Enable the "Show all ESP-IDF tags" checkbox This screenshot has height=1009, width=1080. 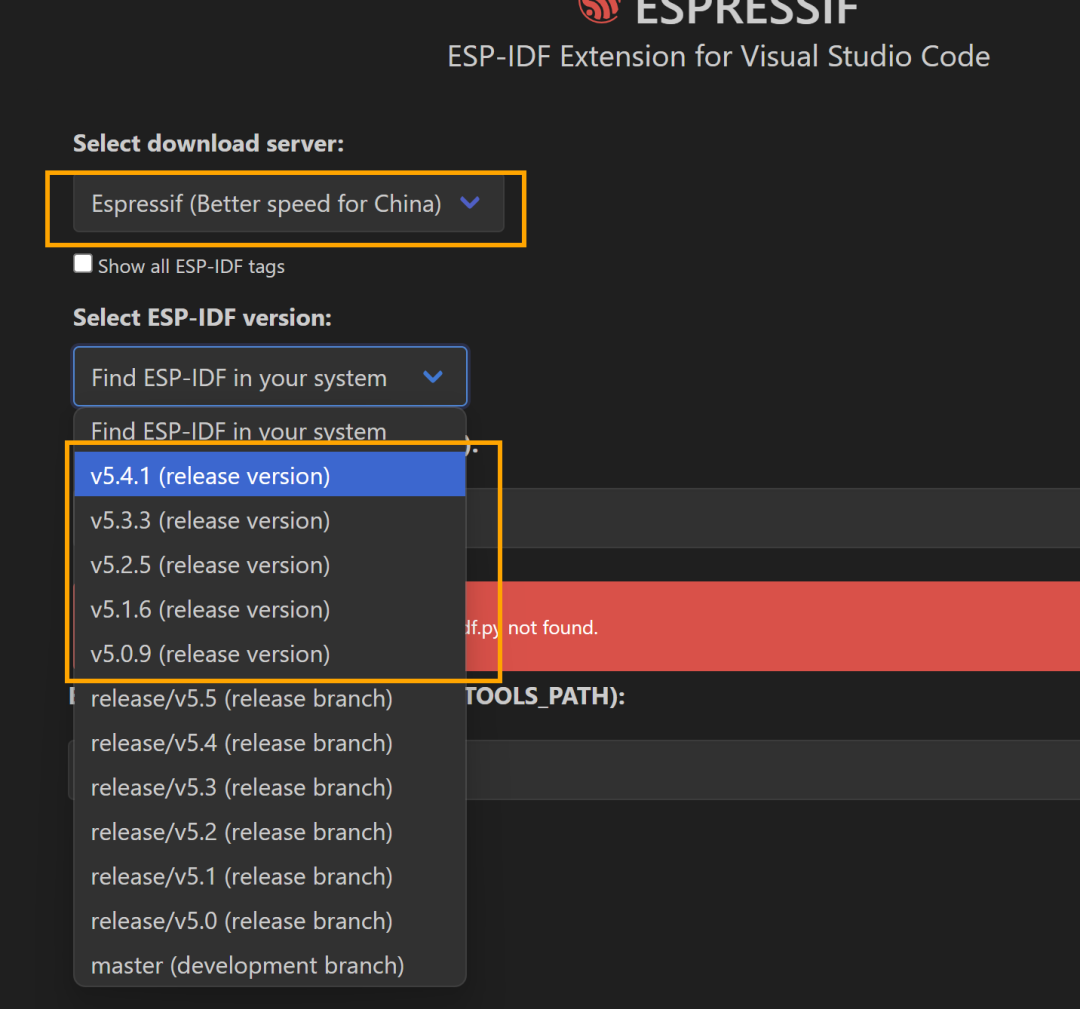click(x=82, y=263)
